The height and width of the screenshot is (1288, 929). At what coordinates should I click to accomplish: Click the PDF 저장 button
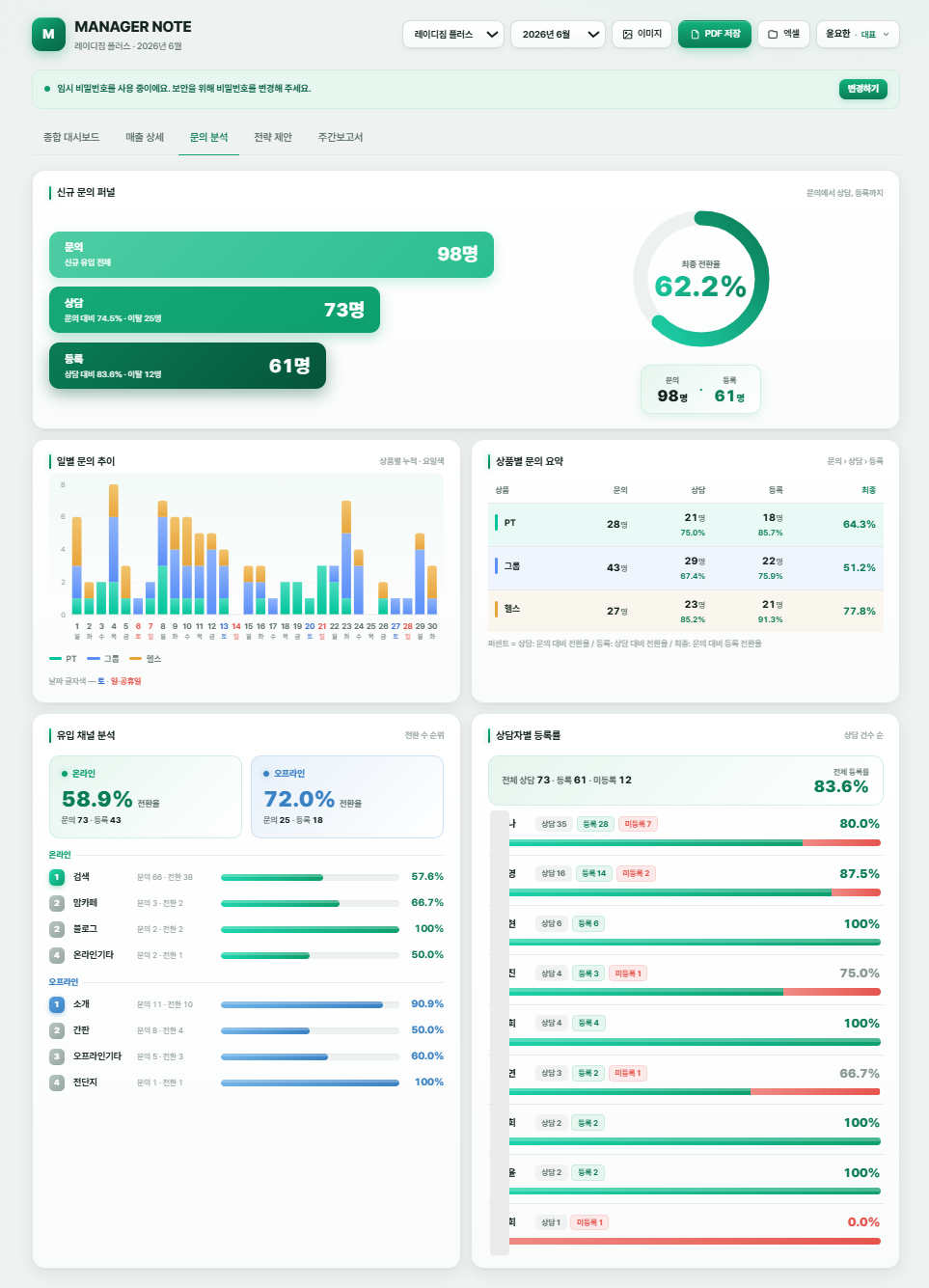[x=715, y=35]
